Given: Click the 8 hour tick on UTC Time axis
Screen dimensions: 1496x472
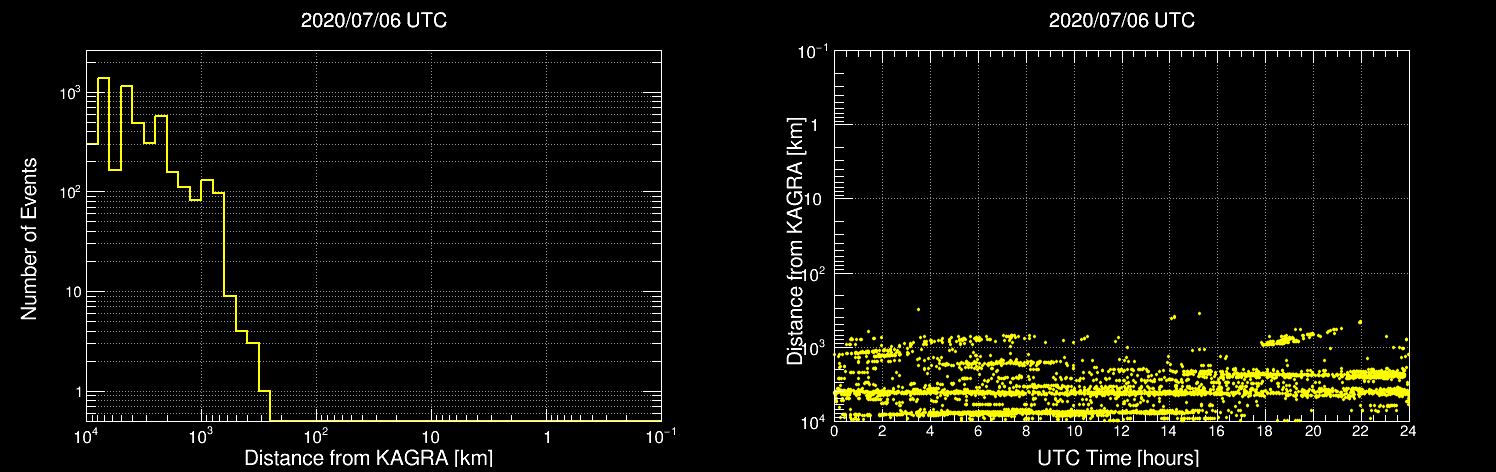Looking at the screenshot, I should [x=1026, y=431].
